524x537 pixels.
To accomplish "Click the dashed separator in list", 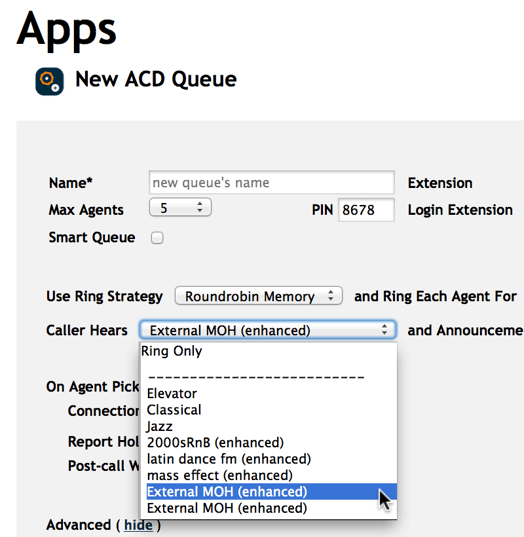I will (256, 377).
